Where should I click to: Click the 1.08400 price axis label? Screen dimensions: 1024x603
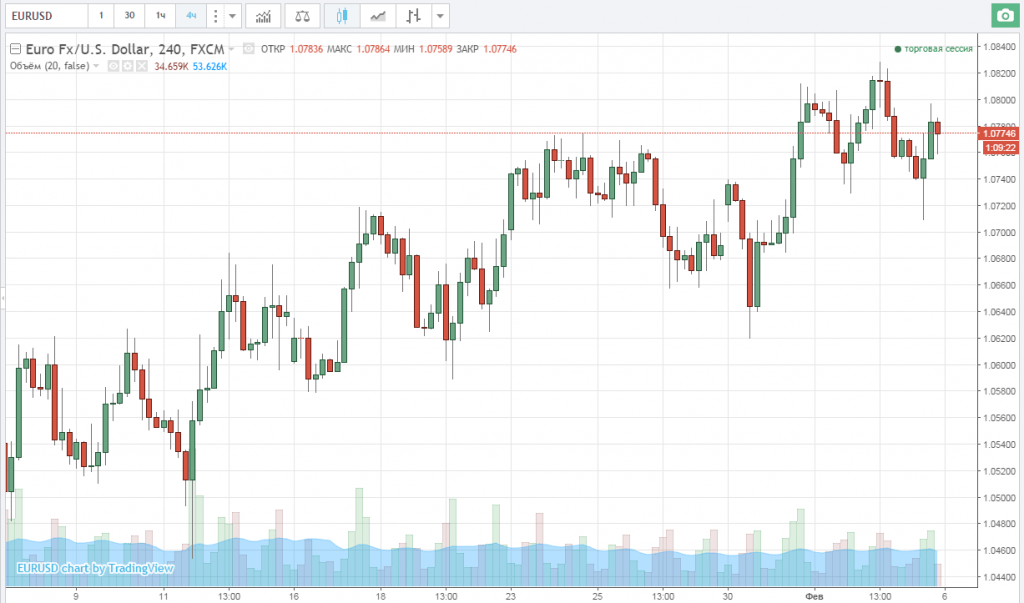tap(999, 47)
